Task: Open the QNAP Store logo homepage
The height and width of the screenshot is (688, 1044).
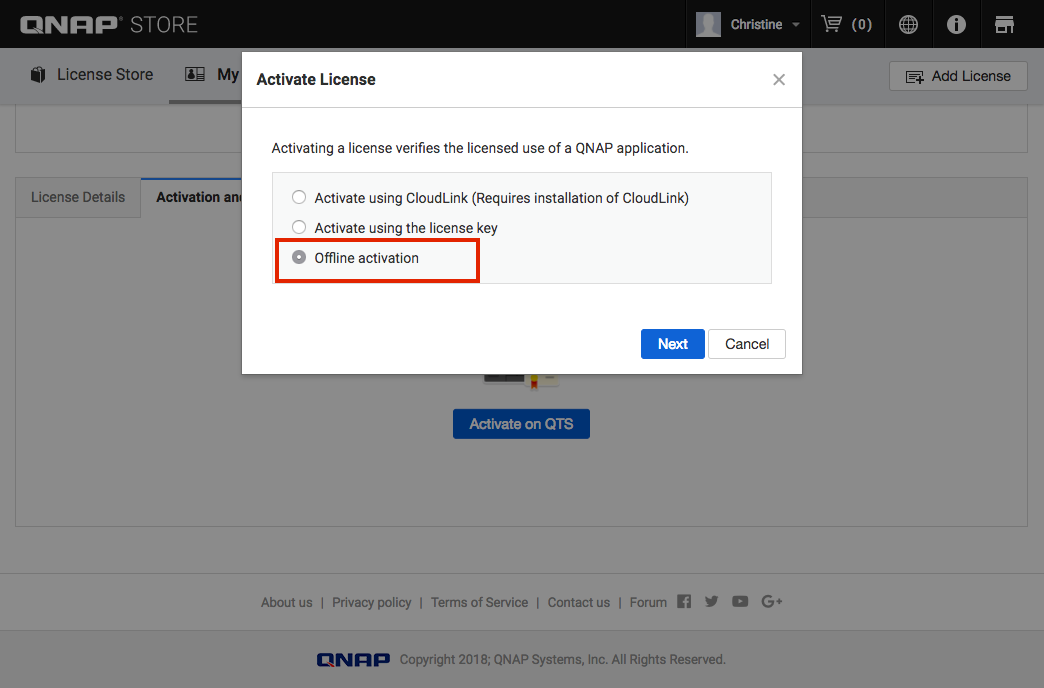Action: coord(109,25)
